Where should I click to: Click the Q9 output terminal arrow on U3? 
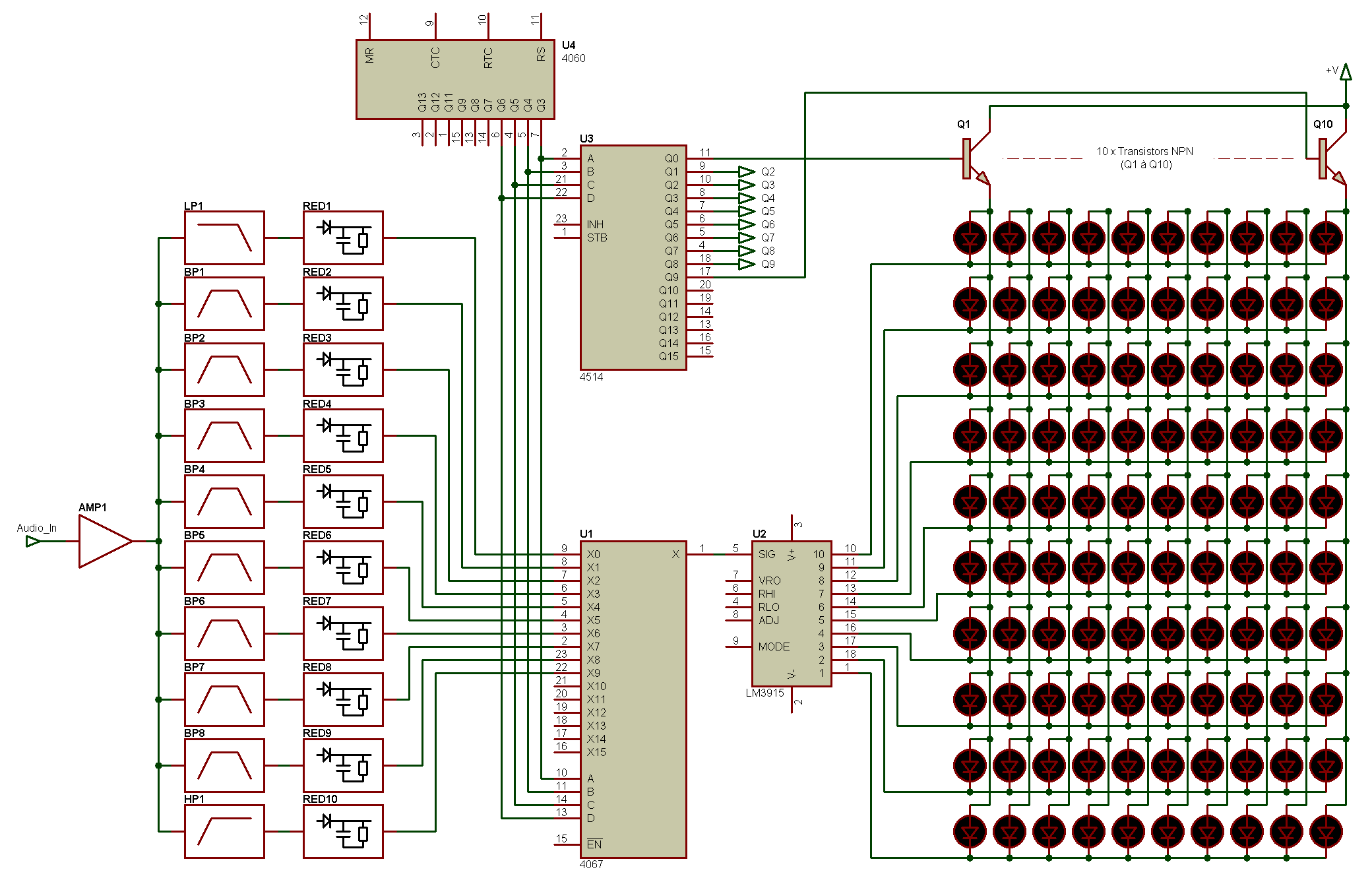746,264
